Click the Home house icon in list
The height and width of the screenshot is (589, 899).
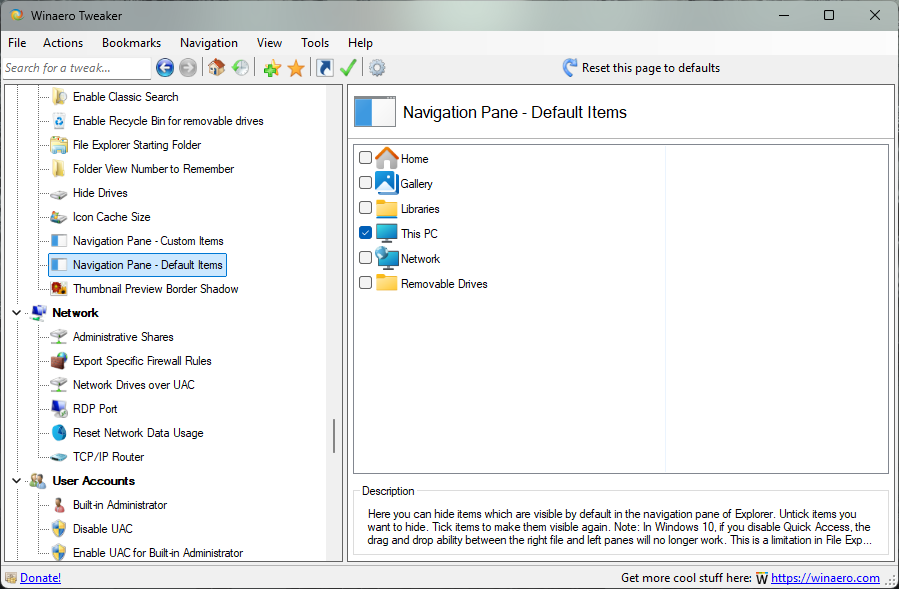(x=386, y=158)
